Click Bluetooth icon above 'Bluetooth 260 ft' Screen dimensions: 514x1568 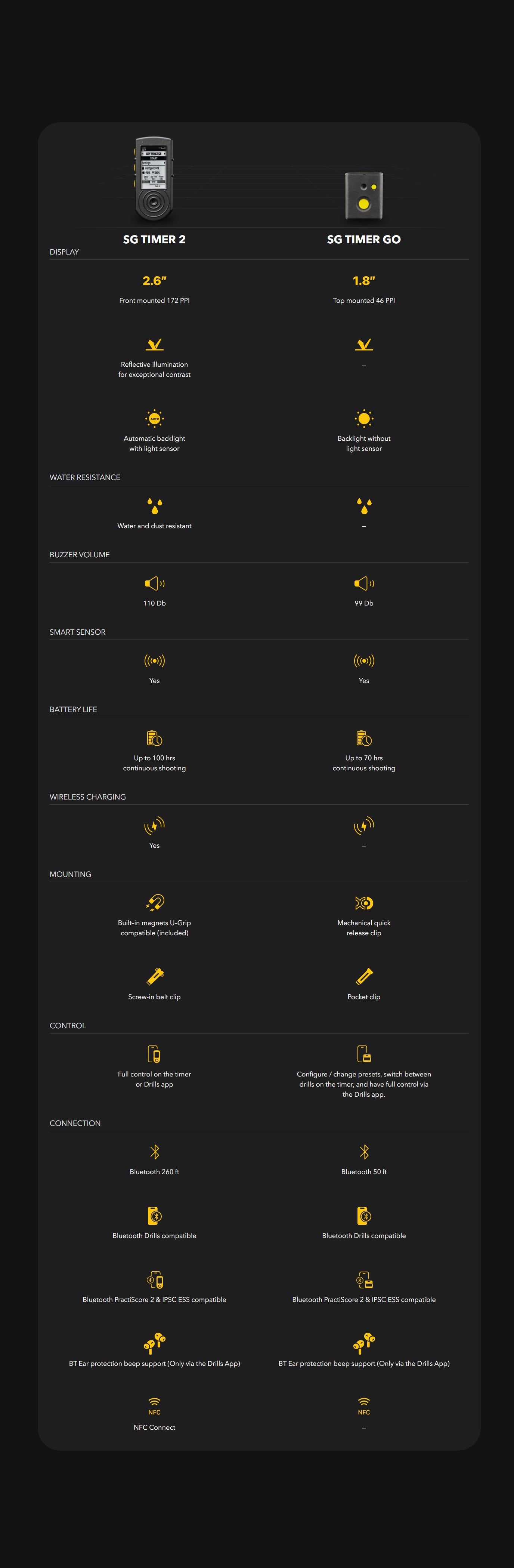155,1152
